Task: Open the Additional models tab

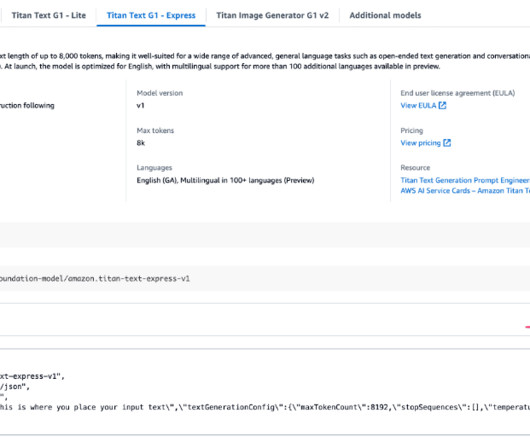Action: tap(385, 16)
